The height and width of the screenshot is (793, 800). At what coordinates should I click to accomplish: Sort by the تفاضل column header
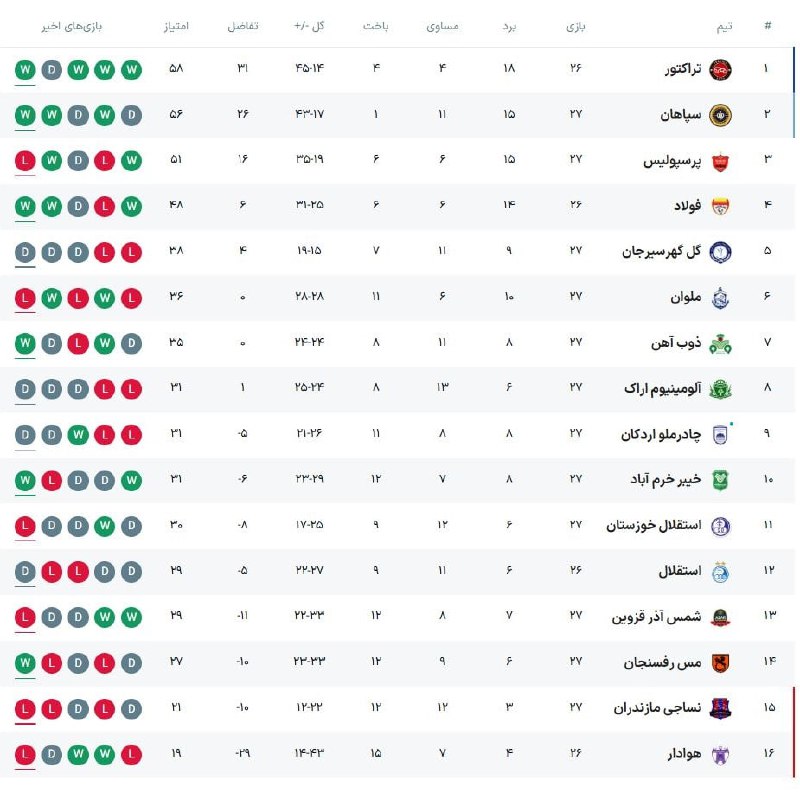[x=243, y=26]
